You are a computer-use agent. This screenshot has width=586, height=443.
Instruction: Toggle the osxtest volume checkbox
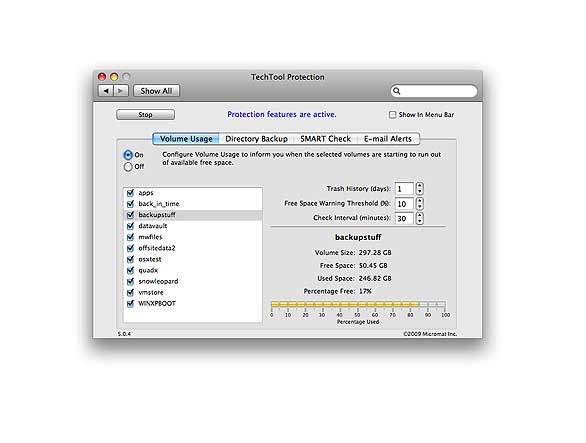pyautogui.click(x=130, y=259)
